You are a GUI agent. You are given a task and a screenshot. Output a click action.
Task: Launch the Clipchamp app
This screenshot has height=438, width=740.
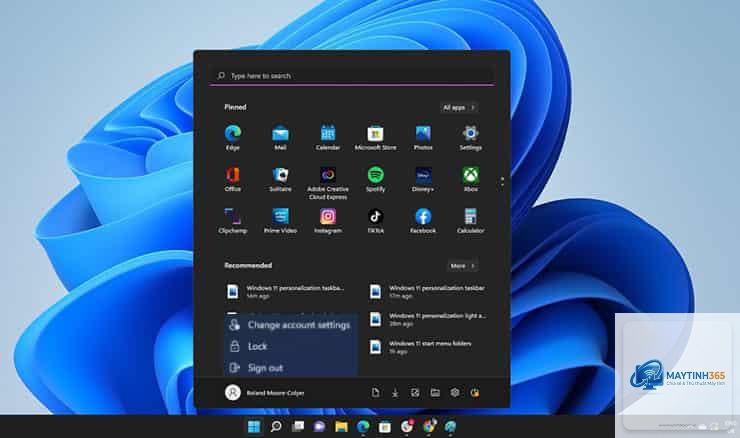233,220
